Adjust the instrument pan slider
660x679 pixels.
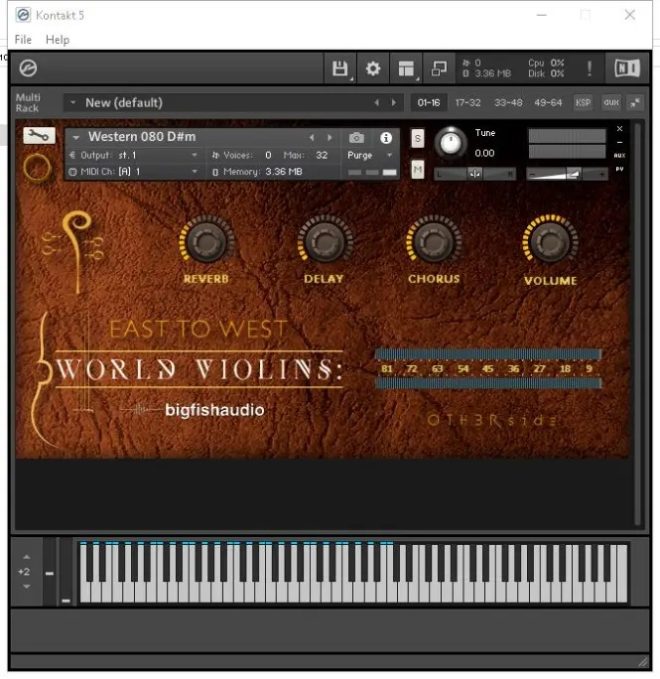[475, 174]
